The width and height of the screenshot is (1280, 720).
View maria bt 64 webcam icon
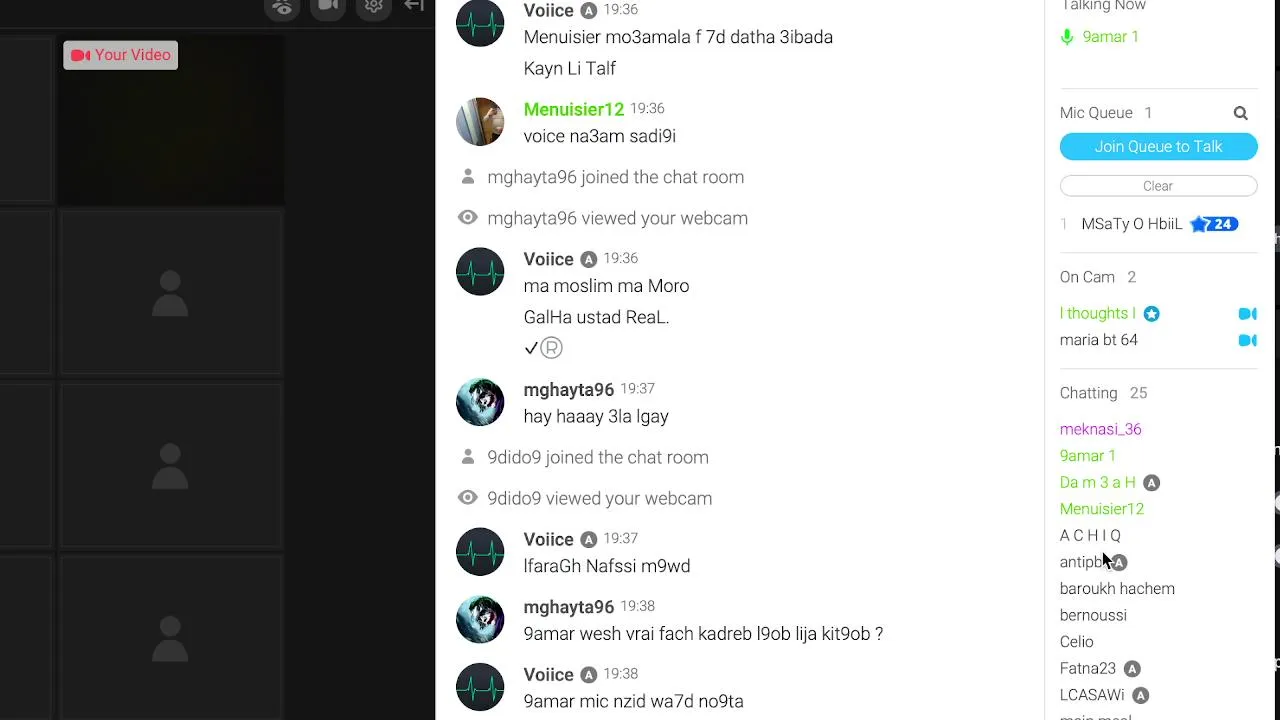coord(1247,340)
